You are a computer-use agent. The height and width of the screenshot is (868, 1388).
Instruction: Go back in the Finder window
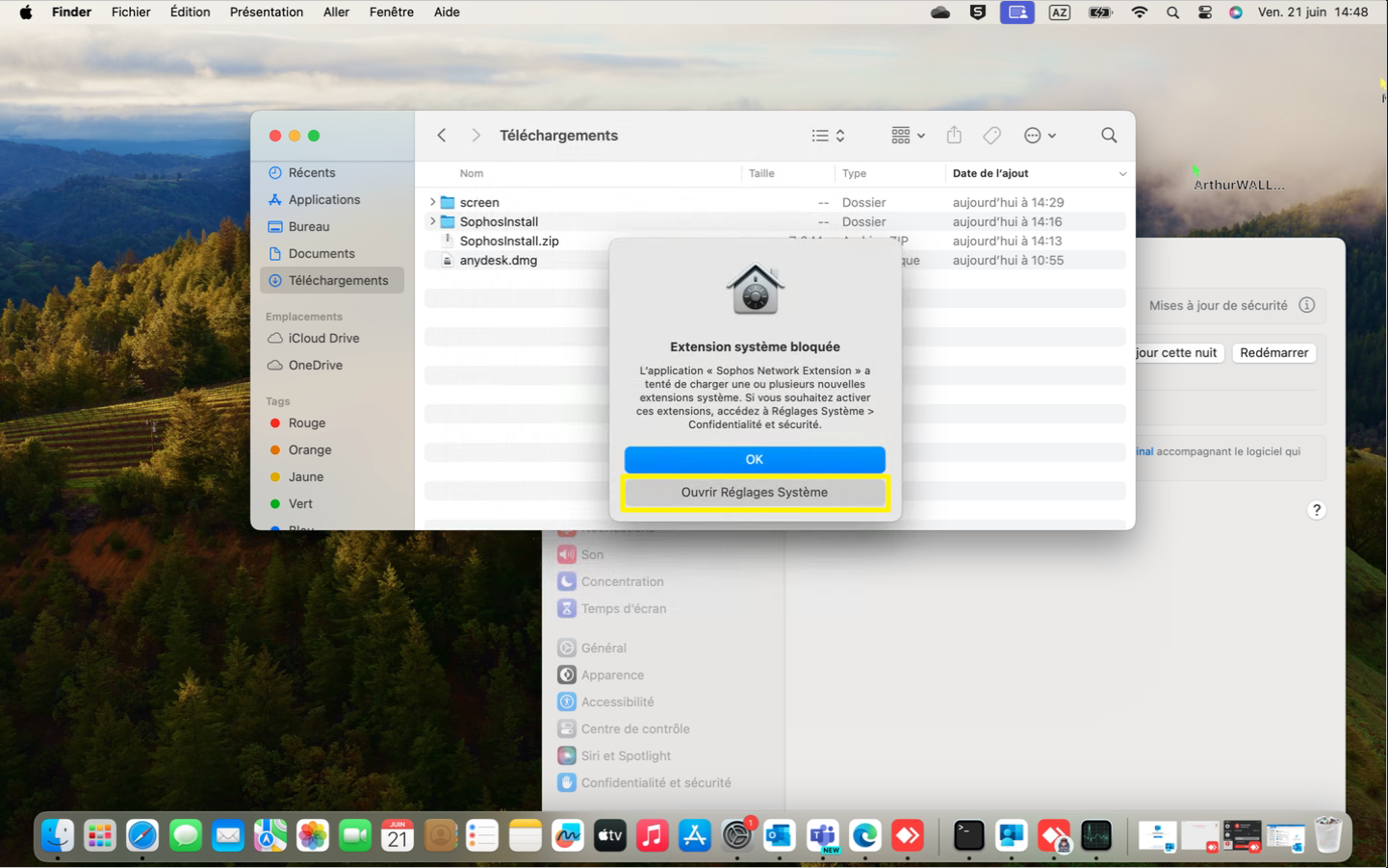click(x=442, y=136)
